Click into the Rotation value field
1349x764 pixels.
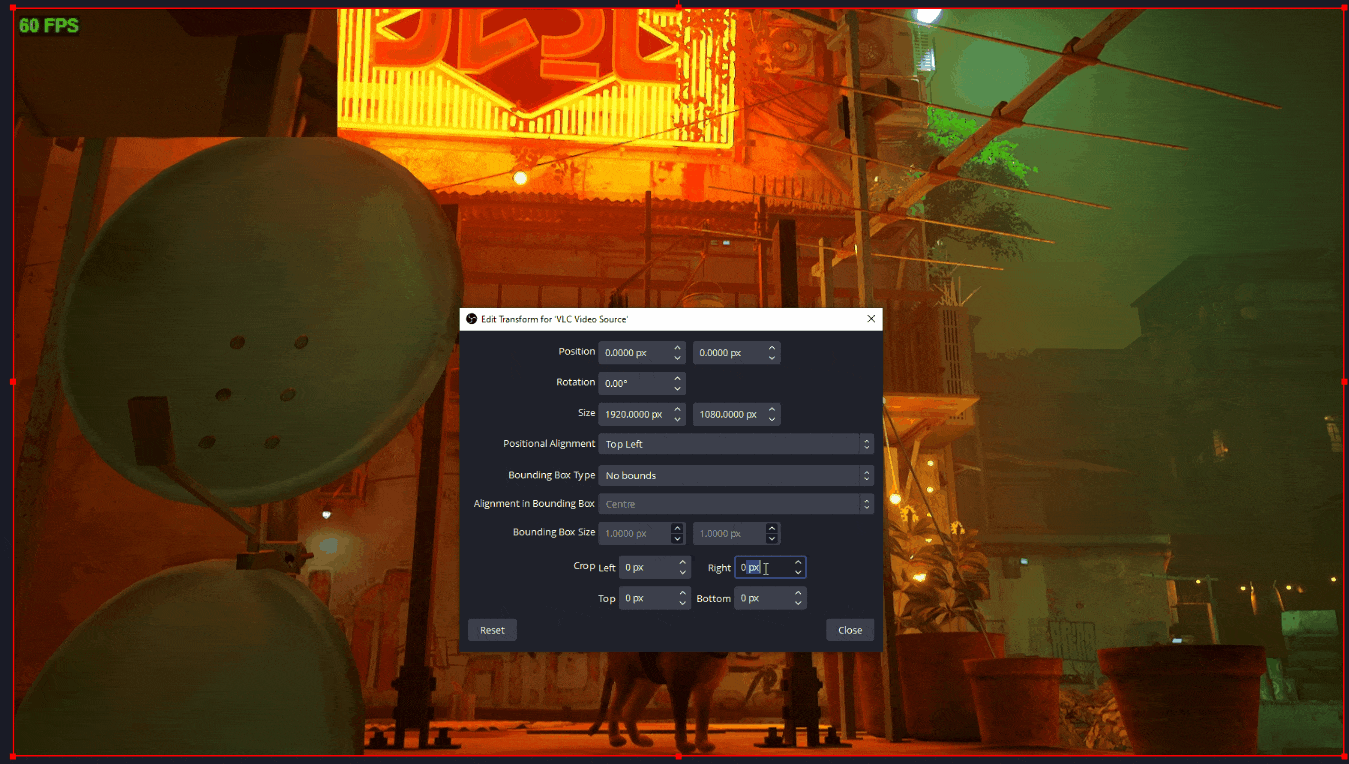[x=634, y=383]
